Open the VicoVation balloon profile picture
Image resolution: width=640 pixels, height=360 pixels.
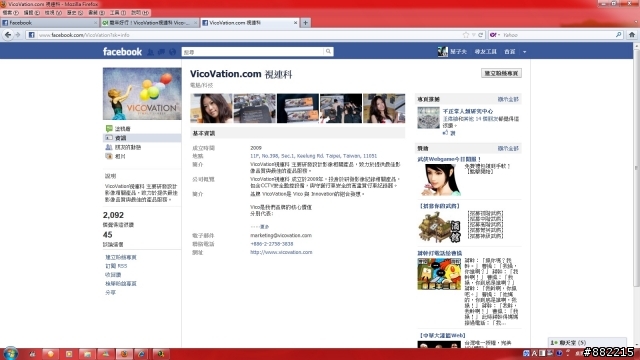[142, 93]
